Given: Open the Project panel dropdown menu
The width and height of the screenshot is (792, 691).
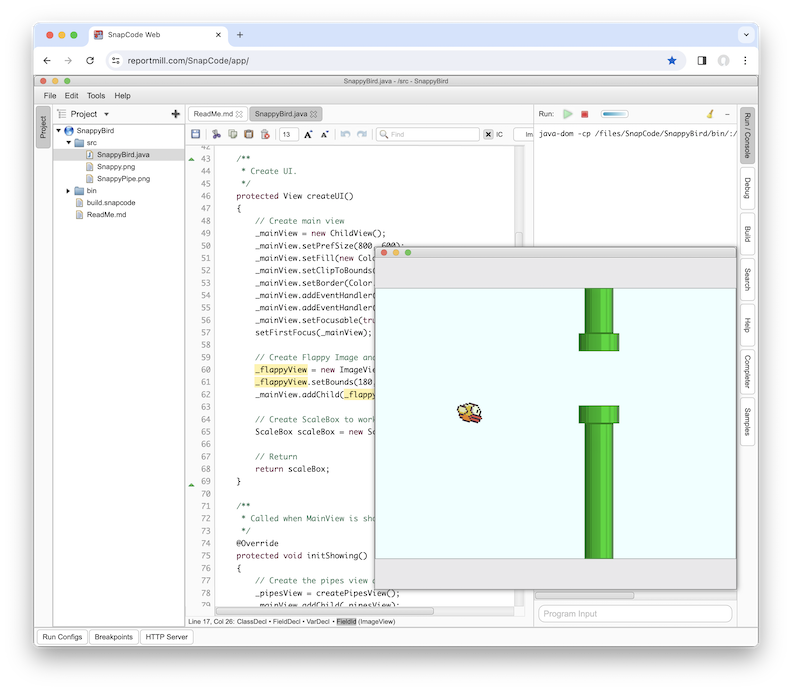Looking at the screenshot, I should [x=107, y=114].
